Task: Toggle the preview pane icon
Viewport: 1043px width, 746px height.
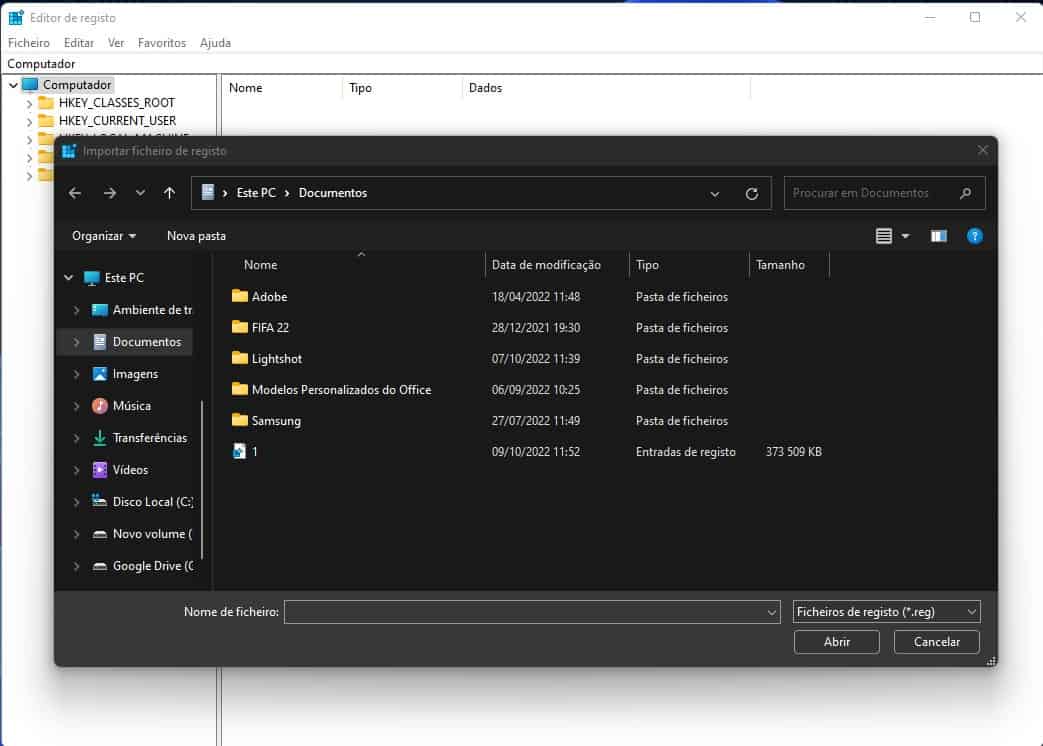Action: coord(939,236)
